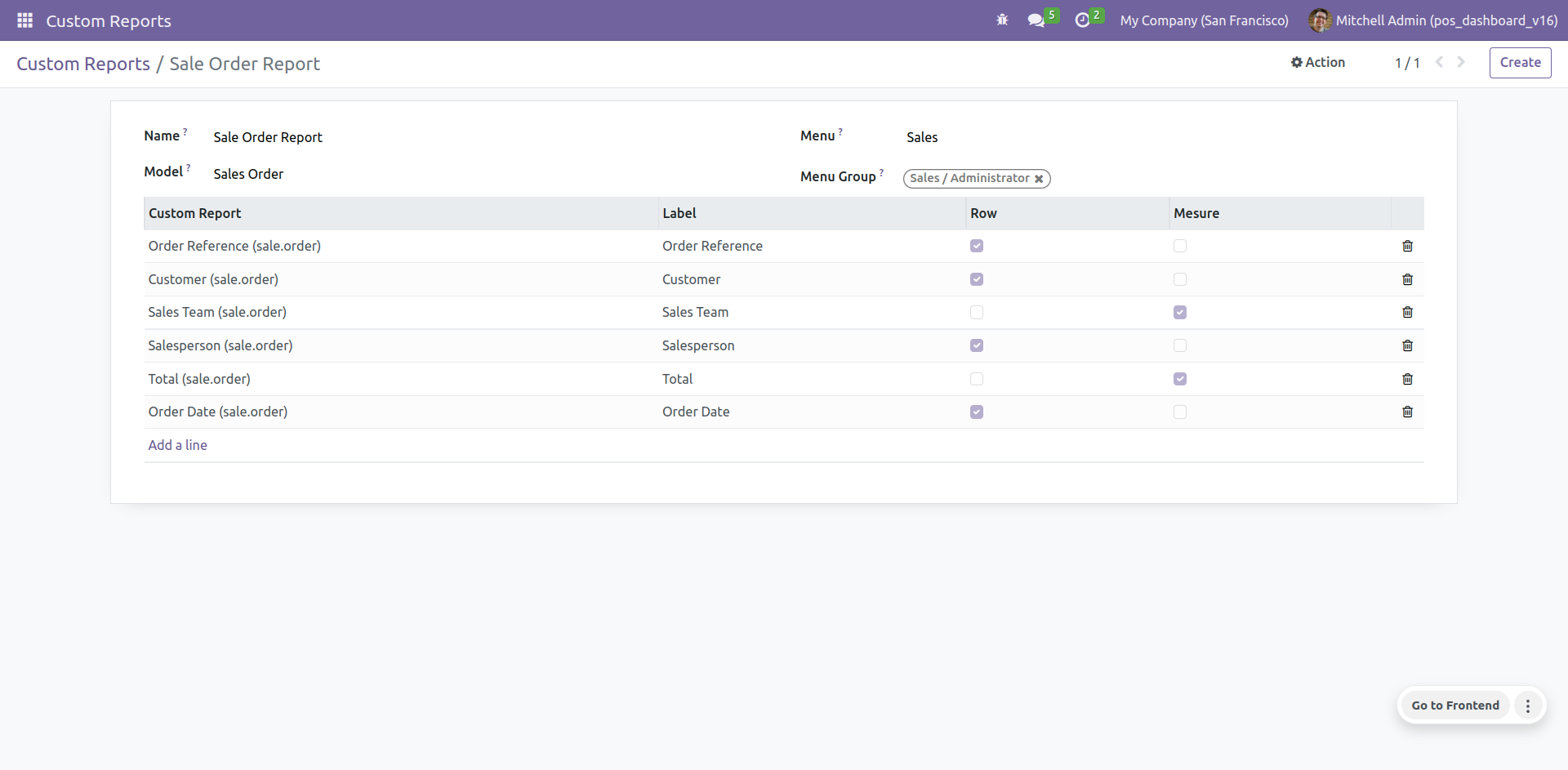Open the company switcher My Company
This screenshot has height=770, width=1568.
[x=1204, y=20]
